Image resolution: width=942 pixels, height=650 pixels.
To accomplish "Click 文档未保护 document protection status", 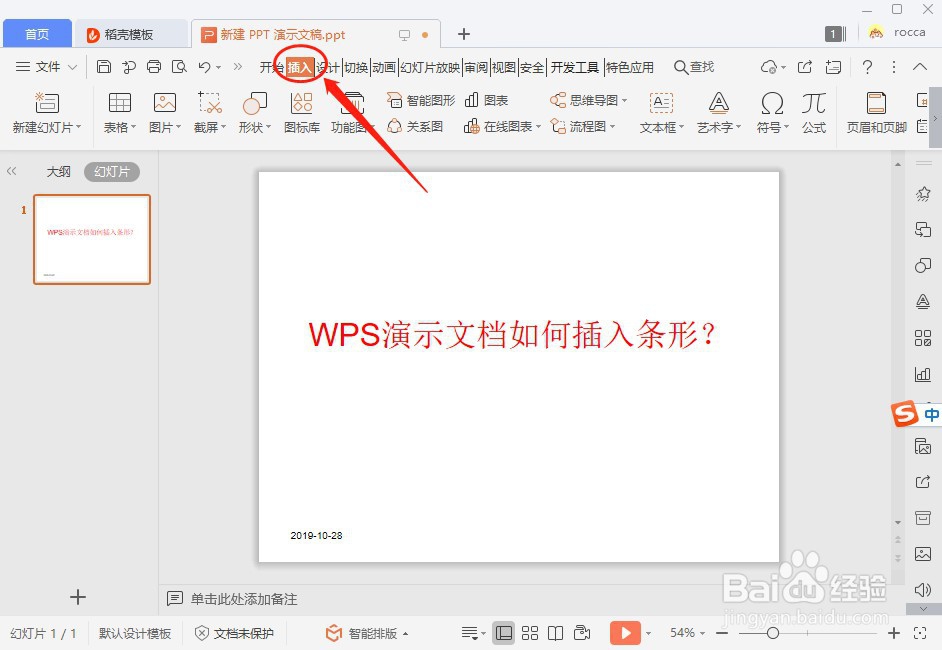I will [234, 633].
